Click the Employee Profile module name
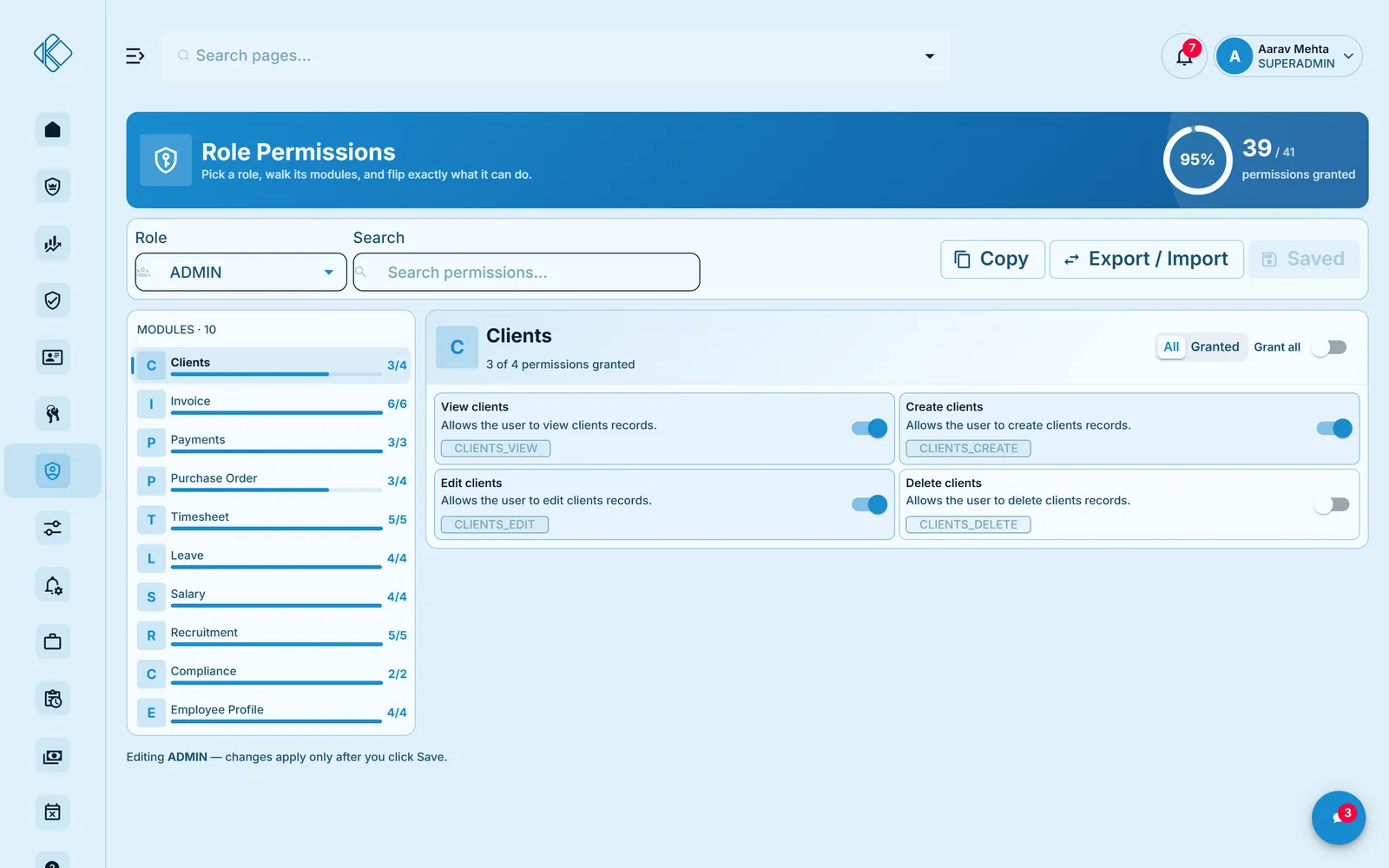The image size is (1389, 868). pos(217,710)
